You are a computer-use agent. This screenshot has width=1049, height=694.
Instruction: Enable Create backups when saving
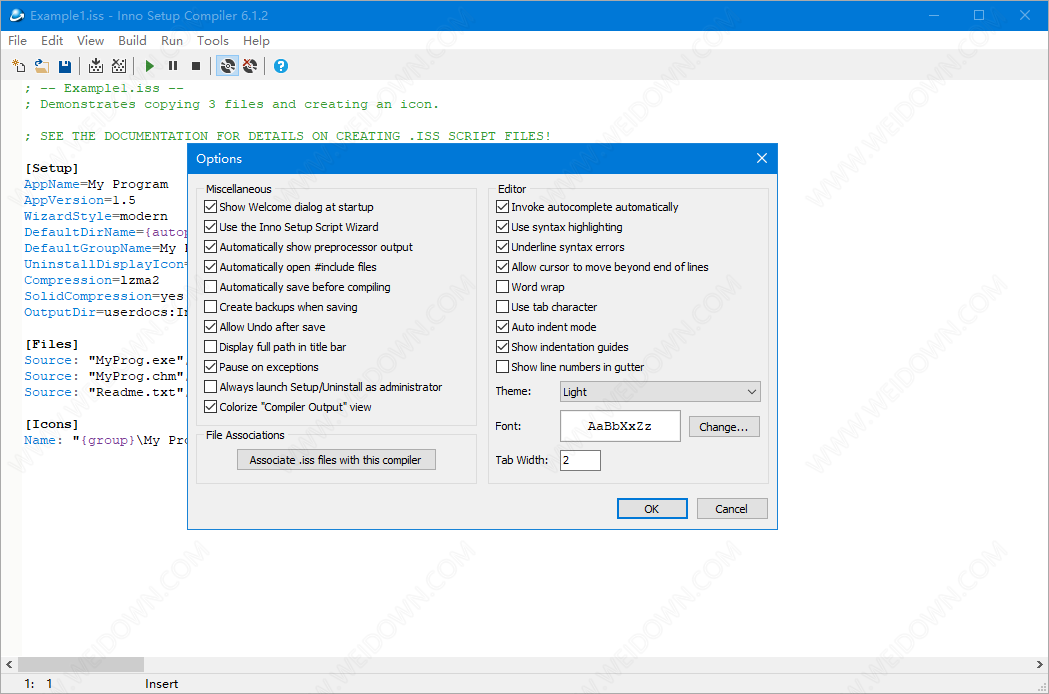click(211, 307)
